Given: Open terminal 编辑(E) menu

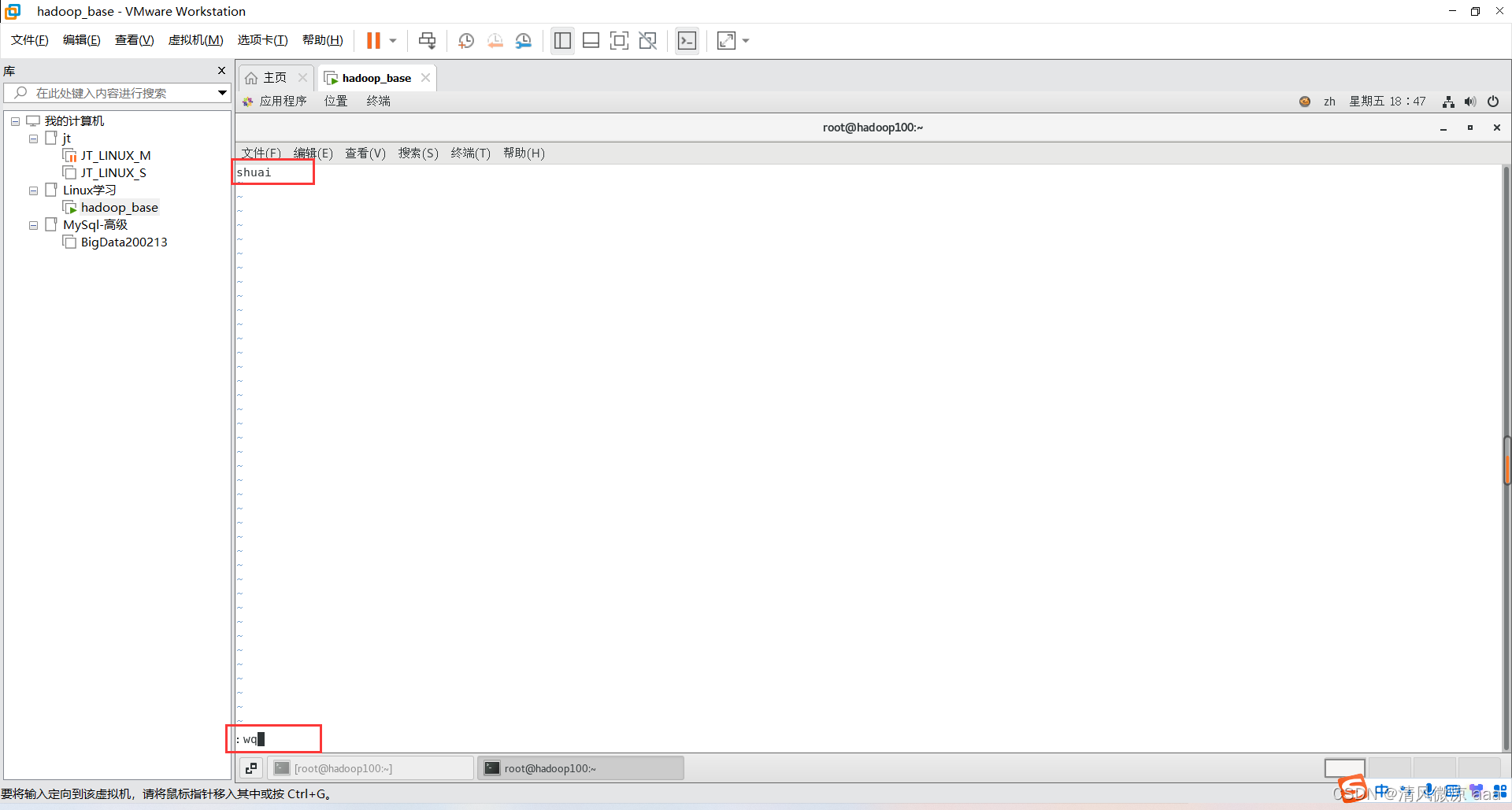Looking at the screenshot, I should tap(313, 153).
